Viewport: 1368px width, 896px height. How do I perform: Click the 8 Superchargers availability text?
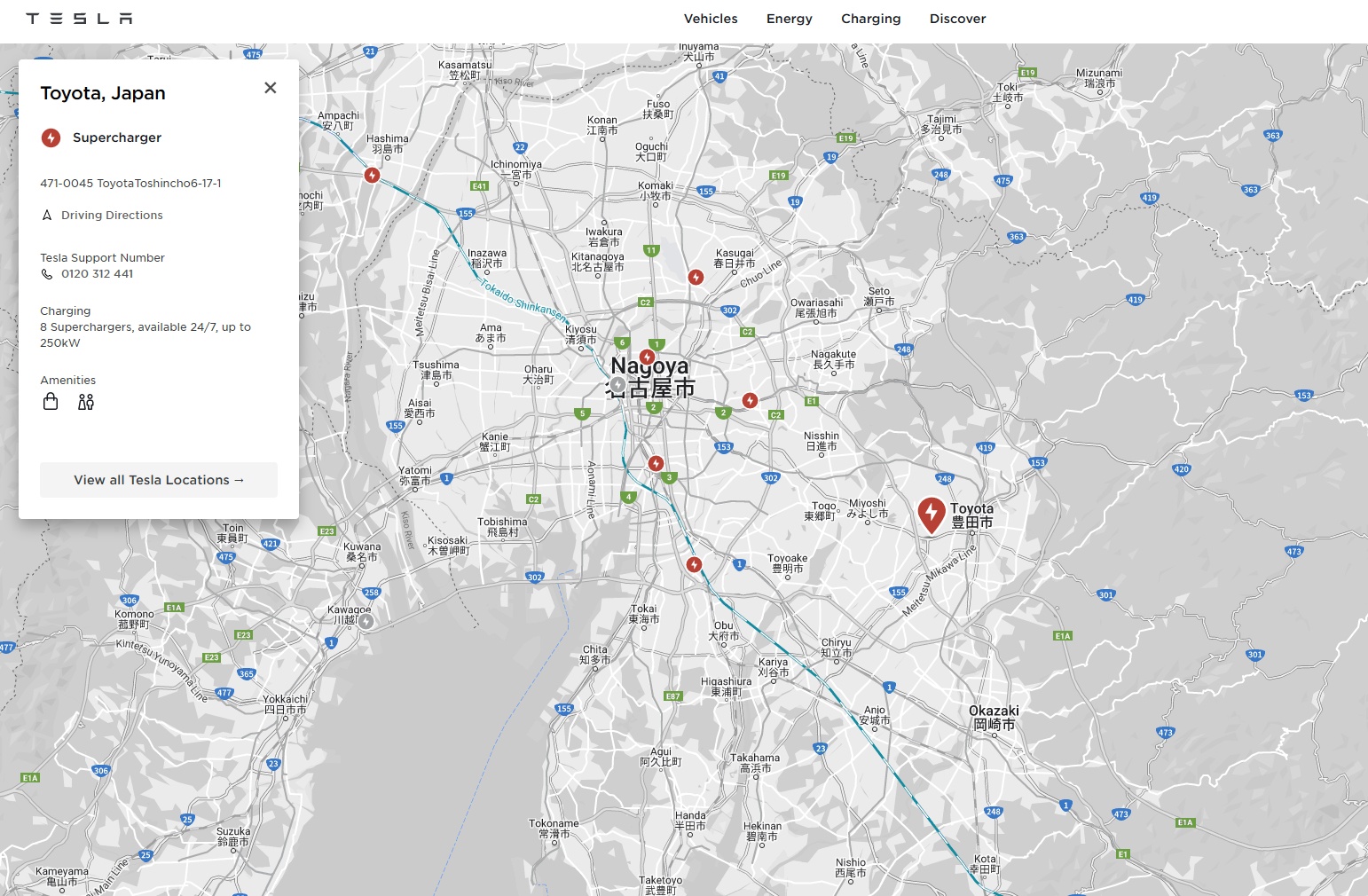pos(145,335)
